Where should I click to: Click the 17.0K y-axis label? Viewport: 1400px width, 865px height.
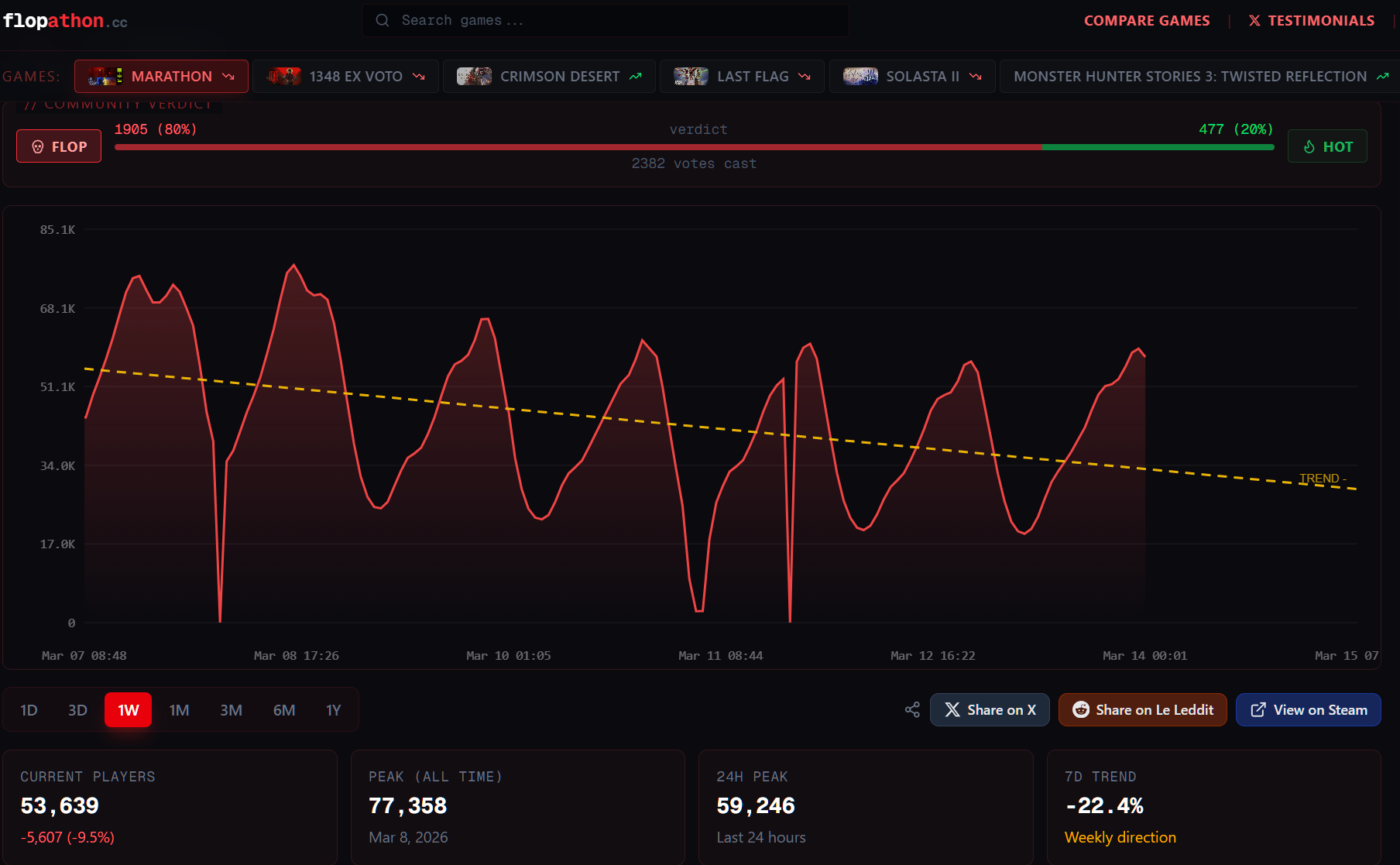tap(58, 544)
